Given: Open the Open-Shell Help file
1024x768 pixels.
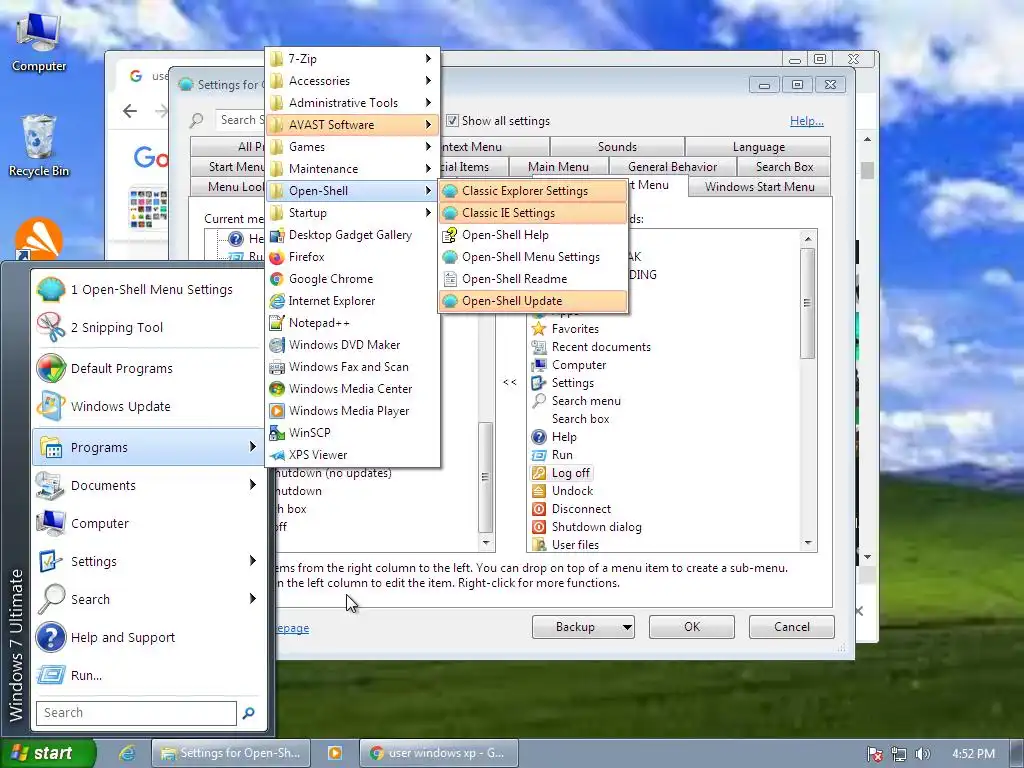Looking at the screenshot, I should pos(533,235).
